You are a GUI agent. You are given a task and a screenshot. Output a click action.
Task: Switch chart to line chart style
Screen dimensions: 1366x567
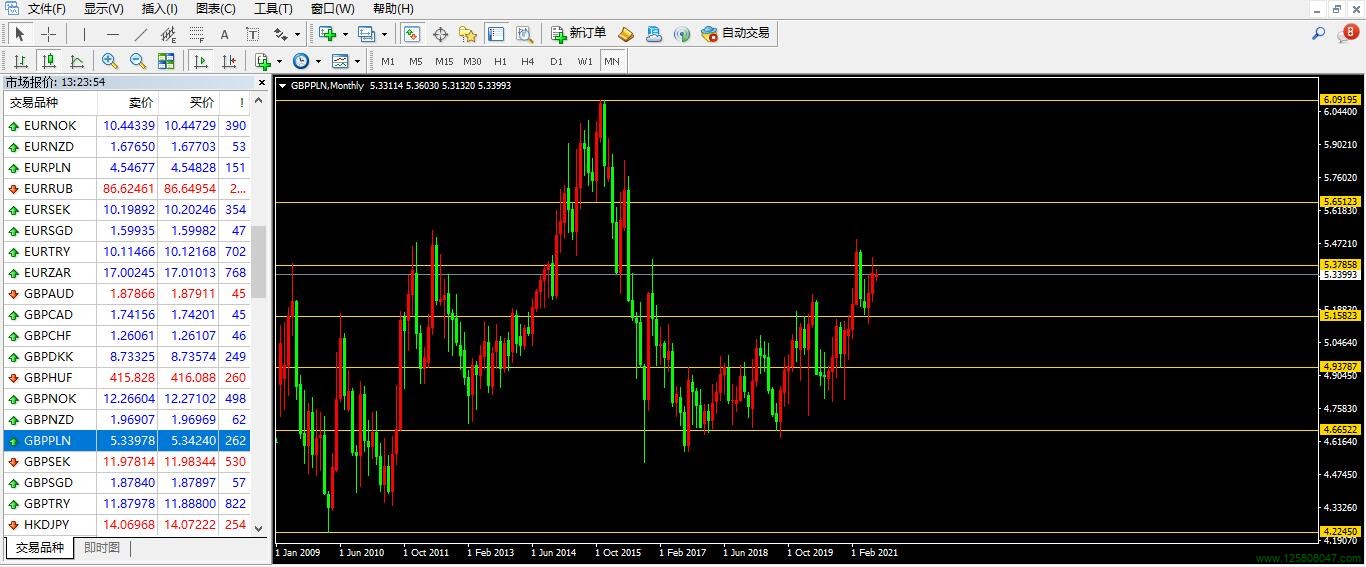[76, 61]
